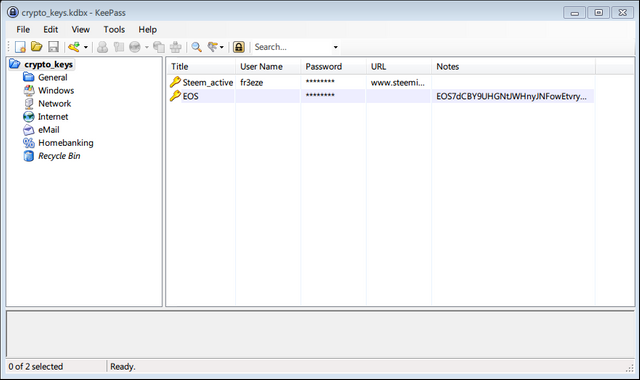Click the crypto_keys open folder icon
The height and width of the screenshot is (380, 640).
(x=15, y=64)
